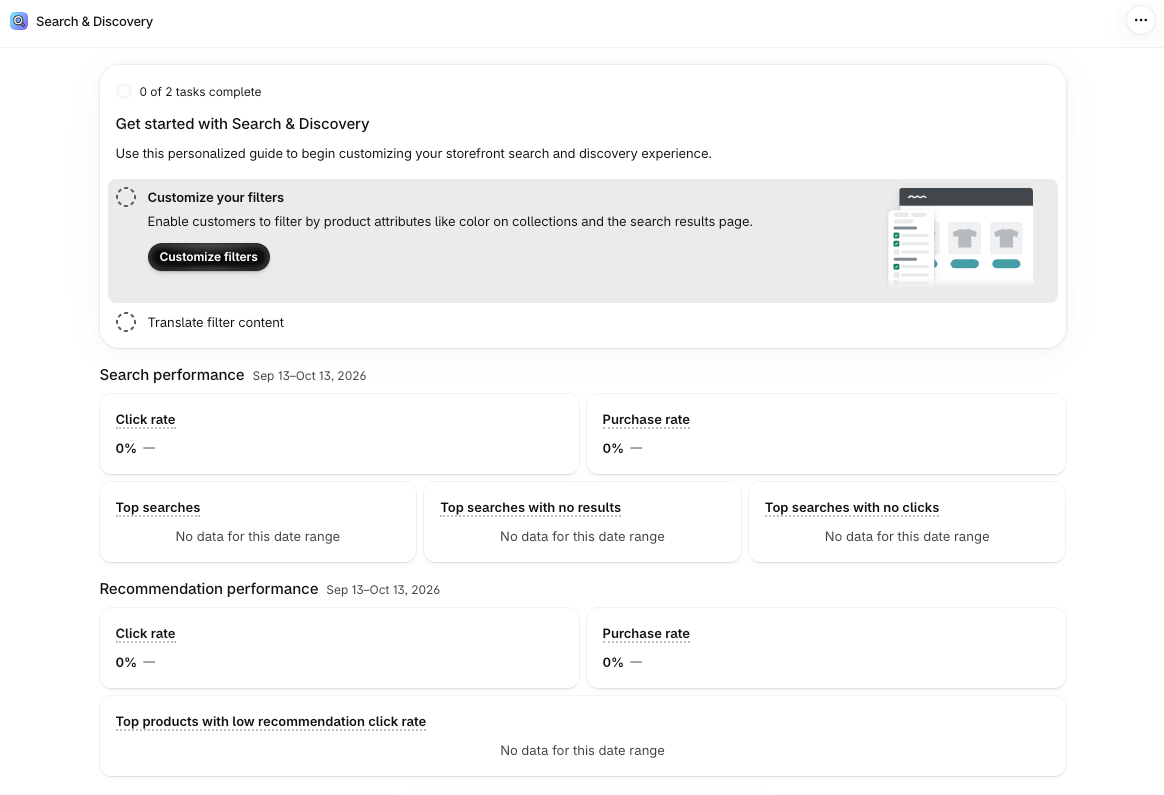
Task: Click the Top searches with no results label
Action: [531, 508]
